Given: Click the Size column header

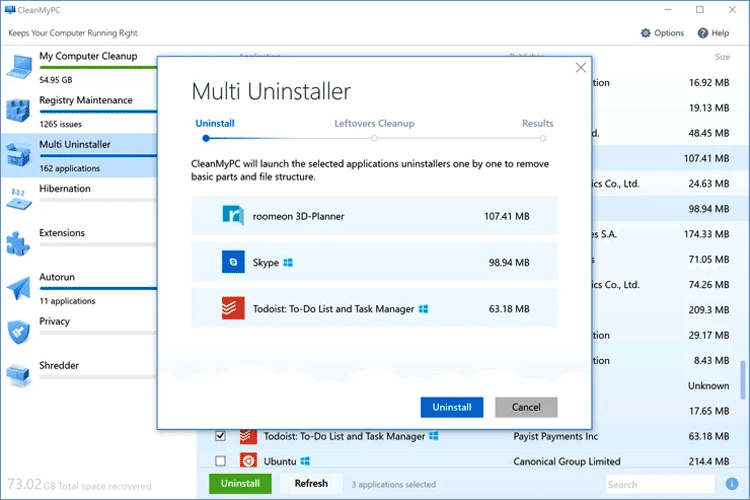Looking at the screenshot, I should pos(722,56).
